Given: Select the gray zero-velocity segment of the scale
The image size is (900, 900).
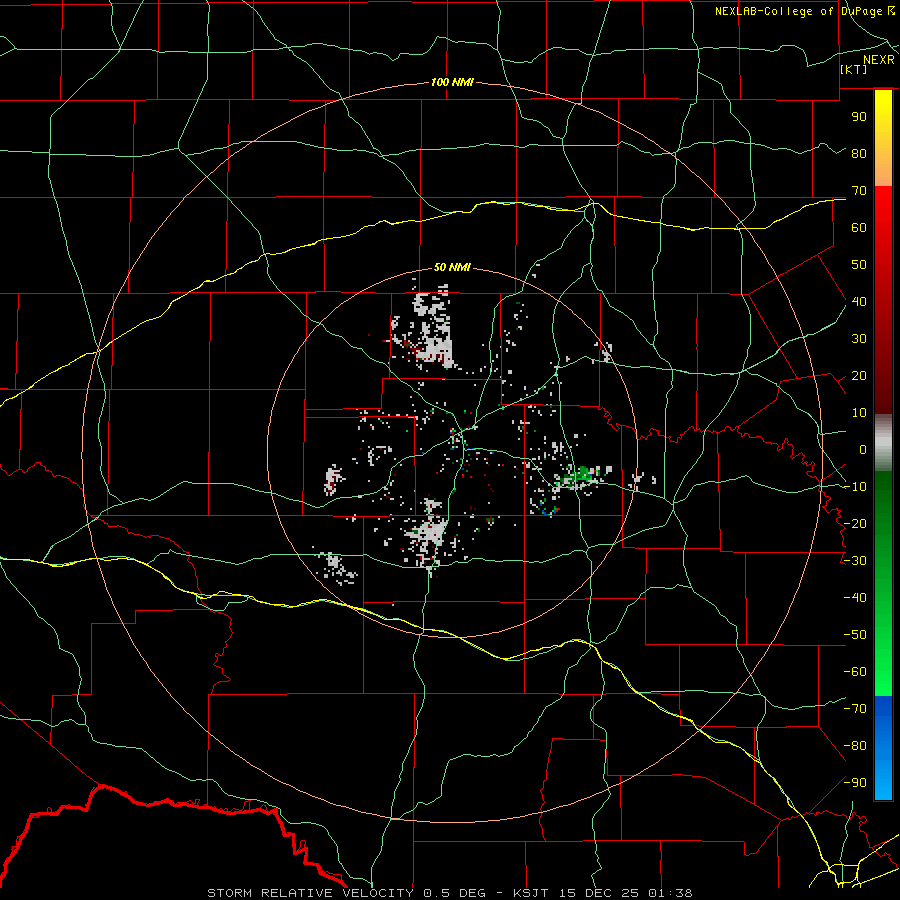Looking at the screenshot, I should 883,443.
